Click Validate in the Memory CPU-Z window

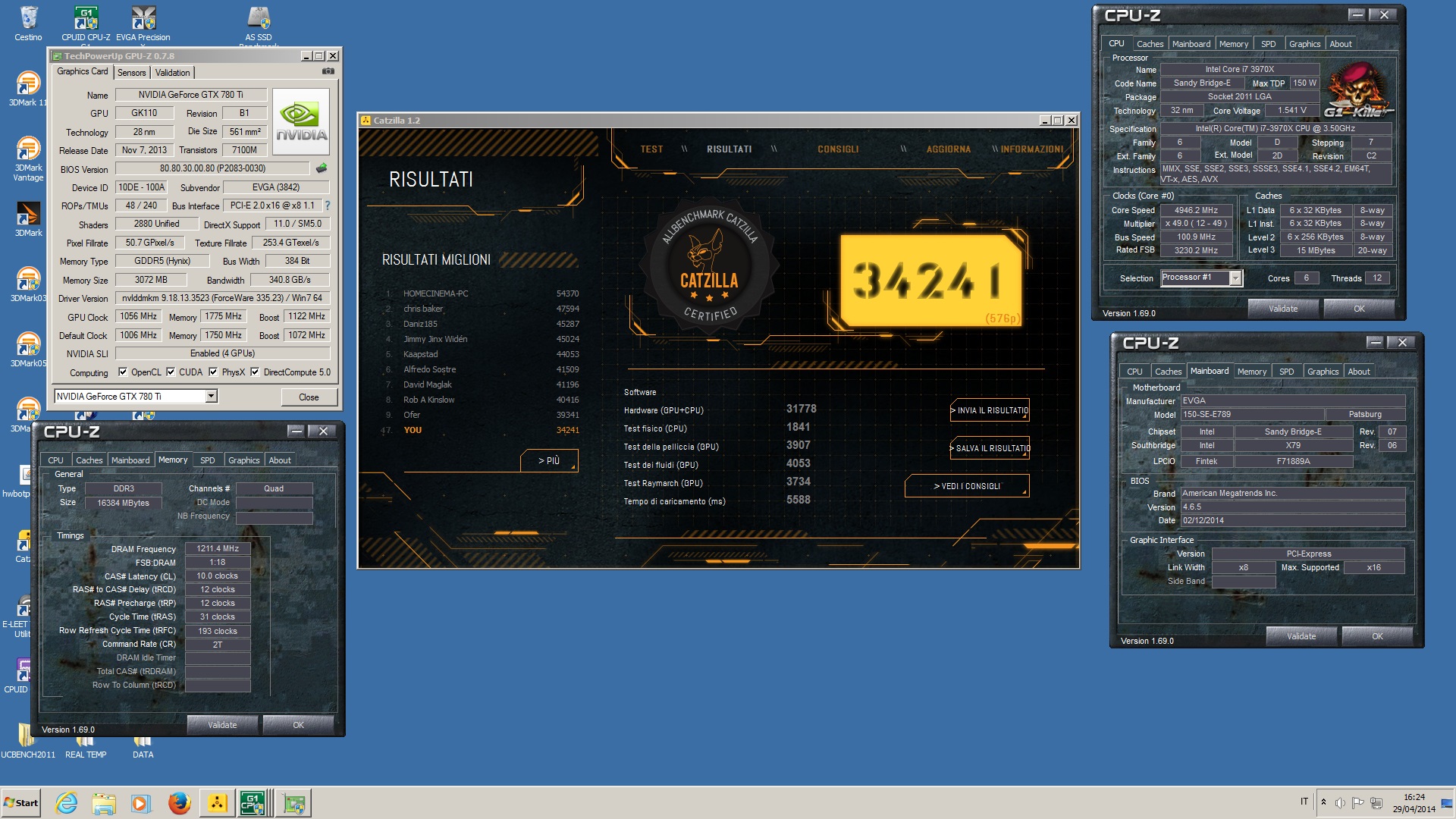tap(222, 725)
